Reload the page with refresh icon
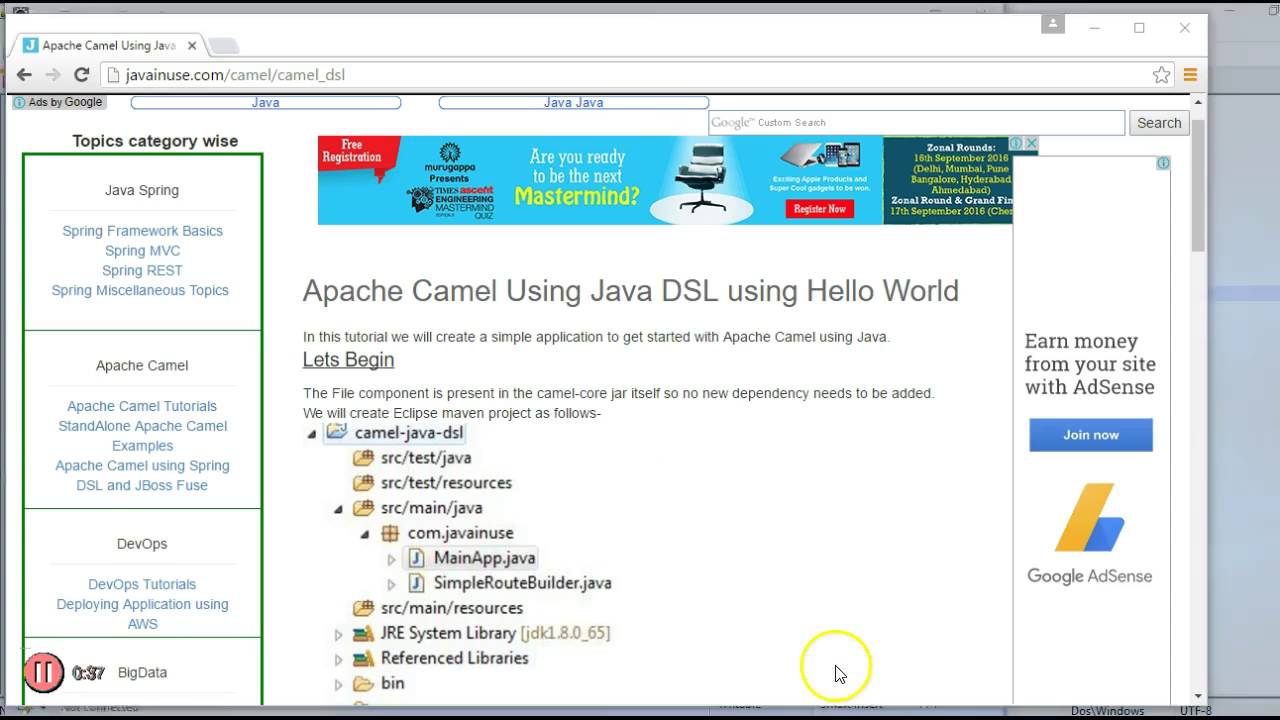Image resolution: width=1280 pixels, height=720 pixels. pos(82,75)
